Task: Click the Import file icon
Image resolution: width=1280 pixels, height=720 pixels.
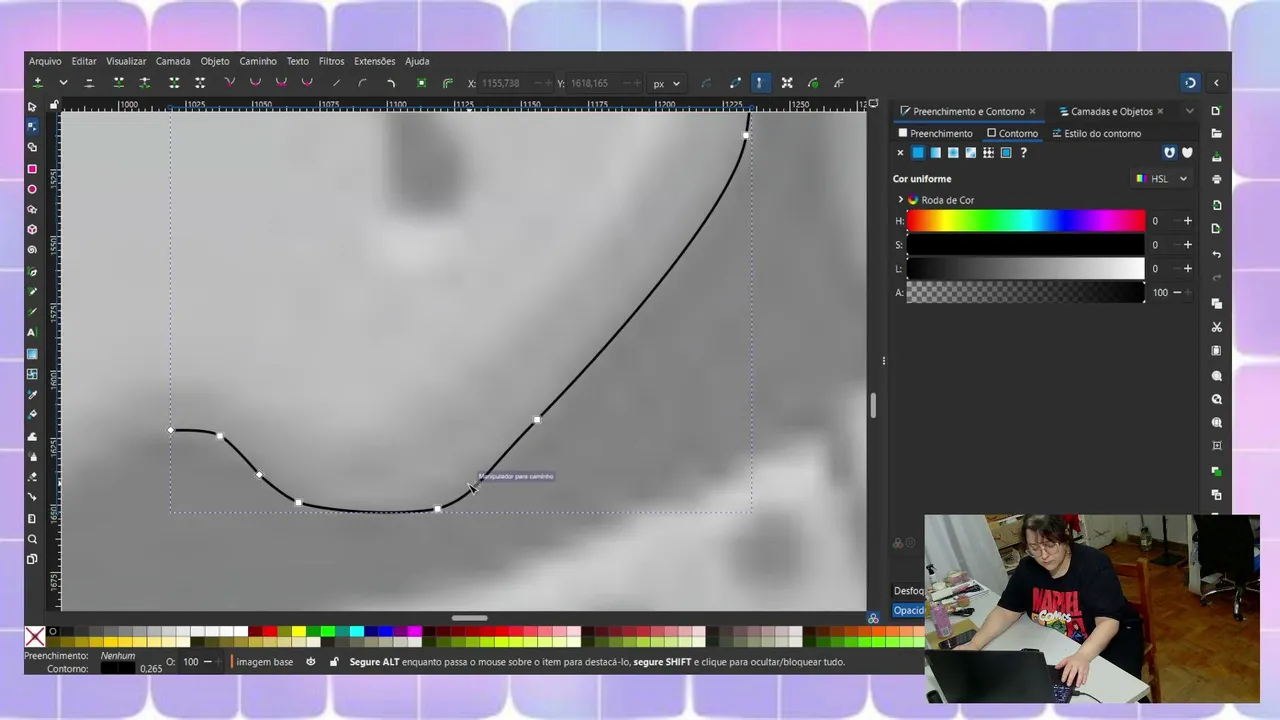Action: click(1216, 205)
